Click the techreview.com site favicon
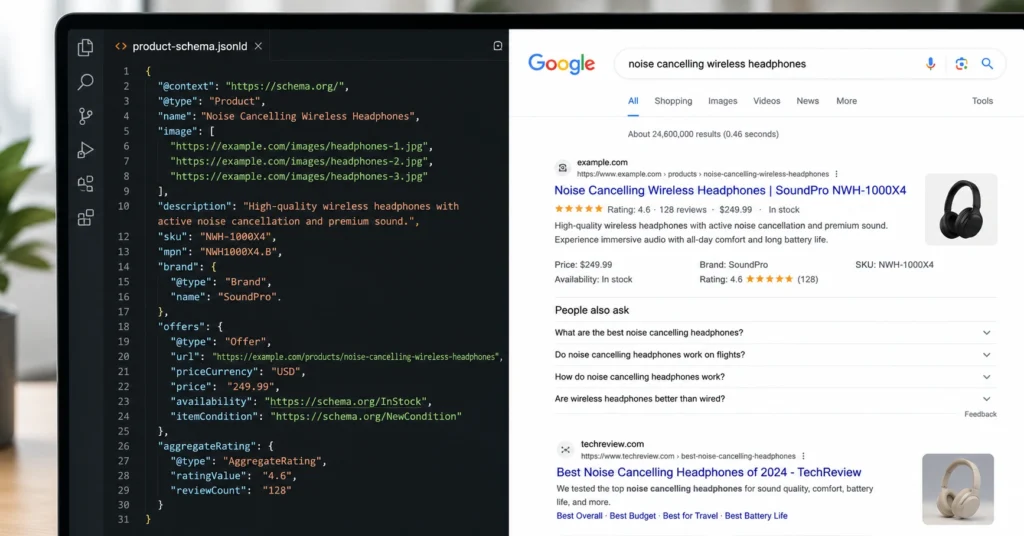This screenshot has height=536, width=1024. [x=565, y=450]
